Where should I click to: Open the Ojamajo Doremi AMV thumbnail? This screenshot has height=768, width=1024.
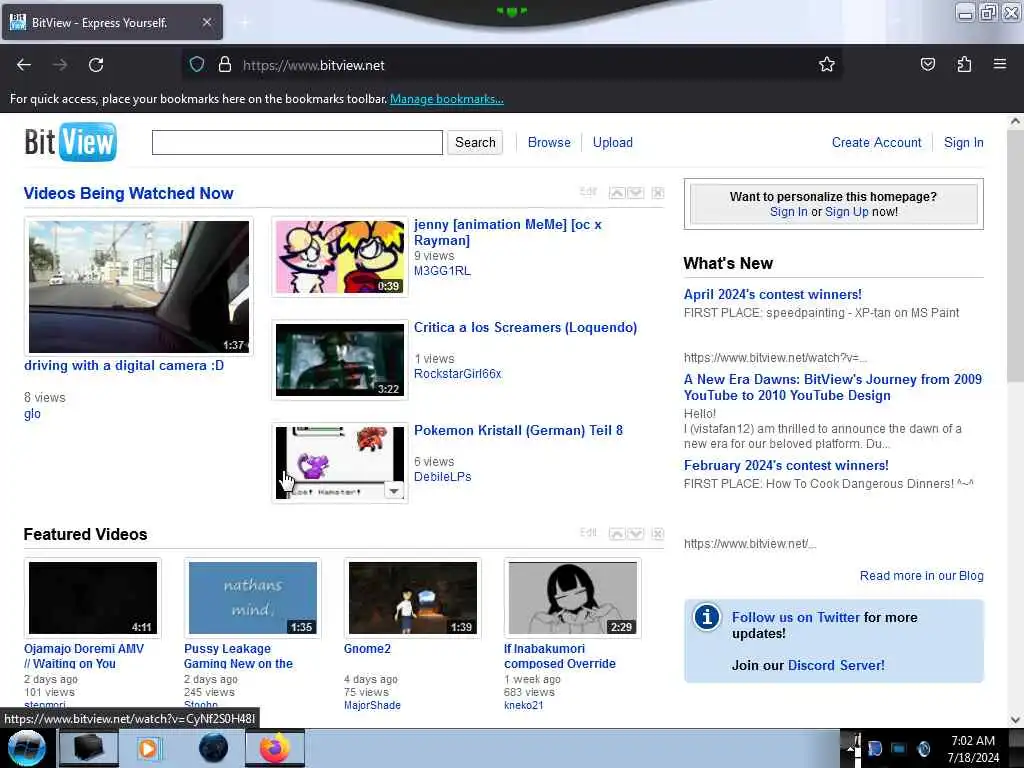[x=93, y=598]
